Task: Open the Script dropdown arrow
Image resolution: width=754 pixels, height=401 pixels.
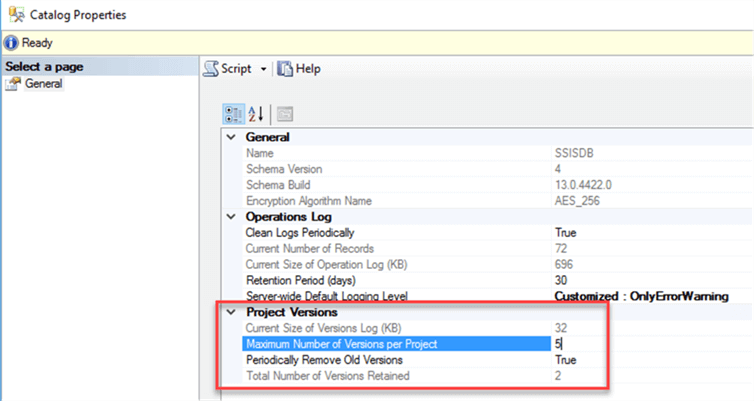Action: [263, 70]
